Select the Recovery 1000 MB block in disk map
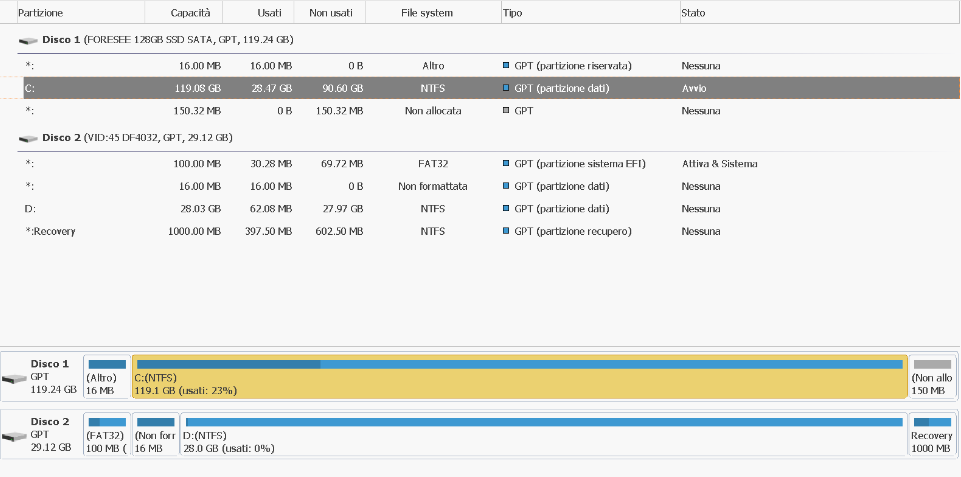This screenshot has width=961, height=477. 932,434
